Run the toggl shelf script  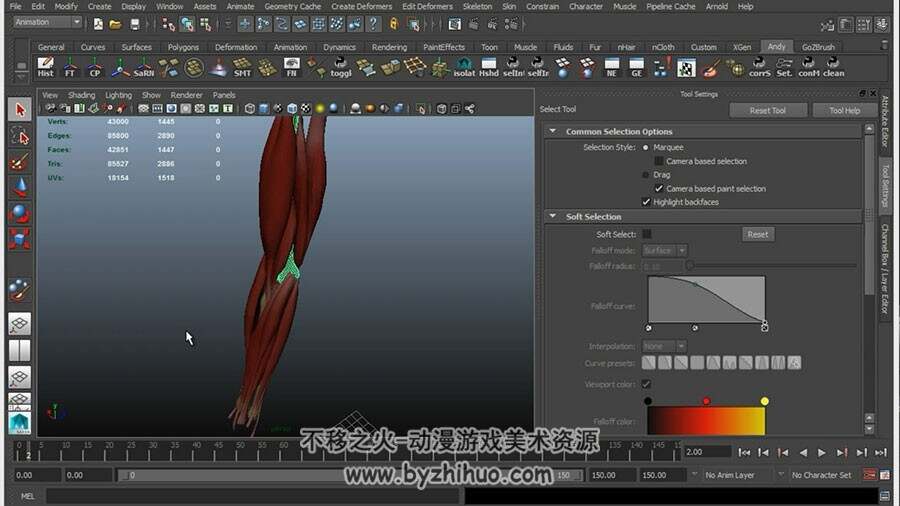[341, 67]
